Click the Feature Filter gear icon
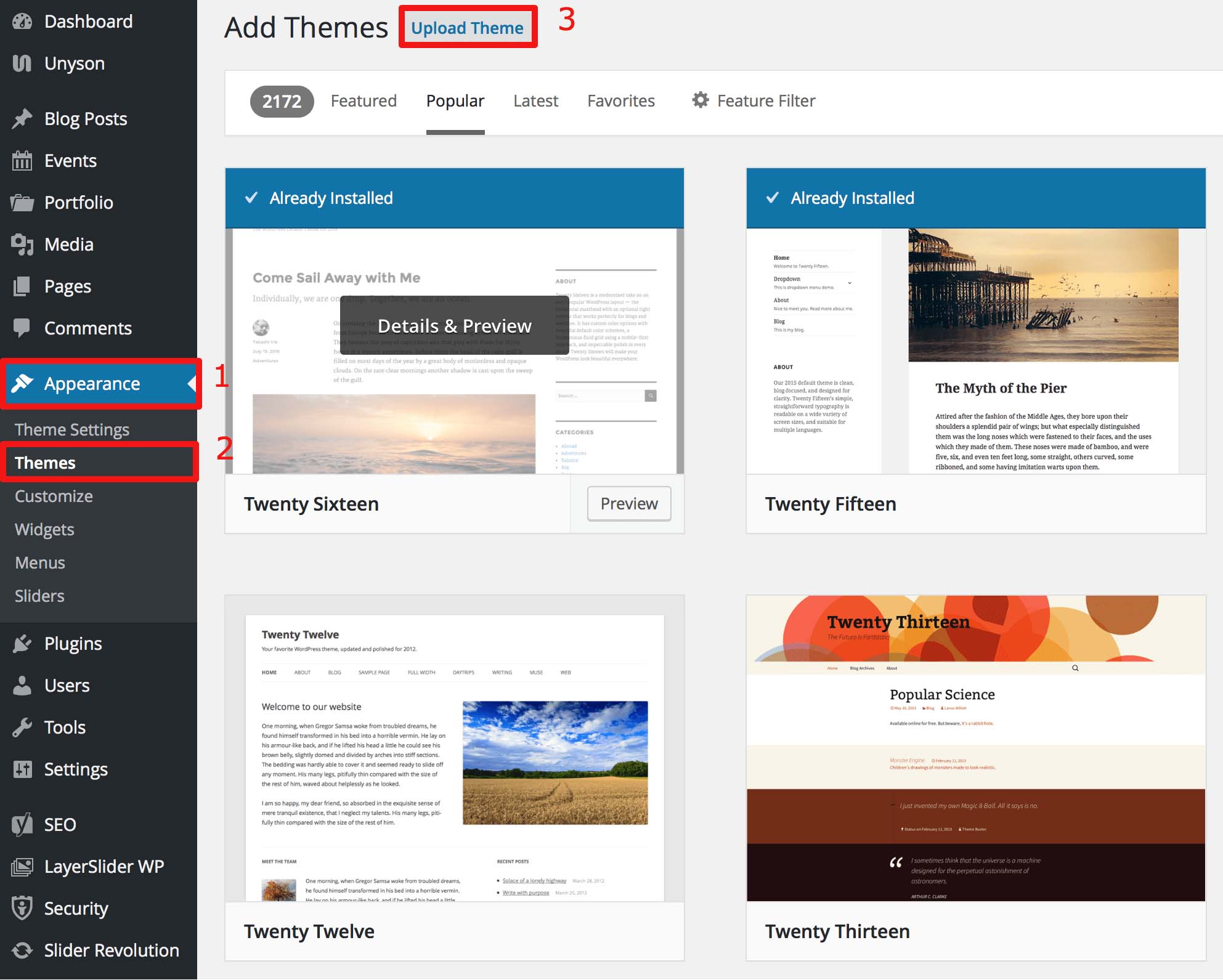This screenshot has height=980, width=1223. click(x=701, y=100)
